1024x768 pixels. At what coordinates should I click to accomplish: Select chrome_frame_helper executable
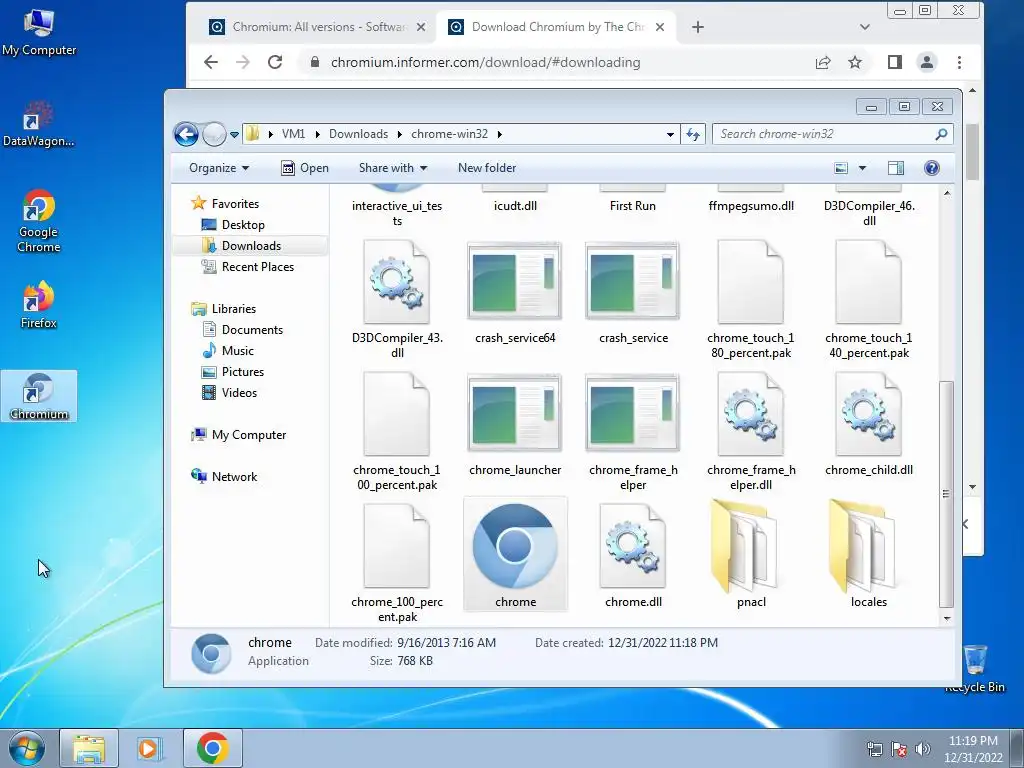point(633,431)
